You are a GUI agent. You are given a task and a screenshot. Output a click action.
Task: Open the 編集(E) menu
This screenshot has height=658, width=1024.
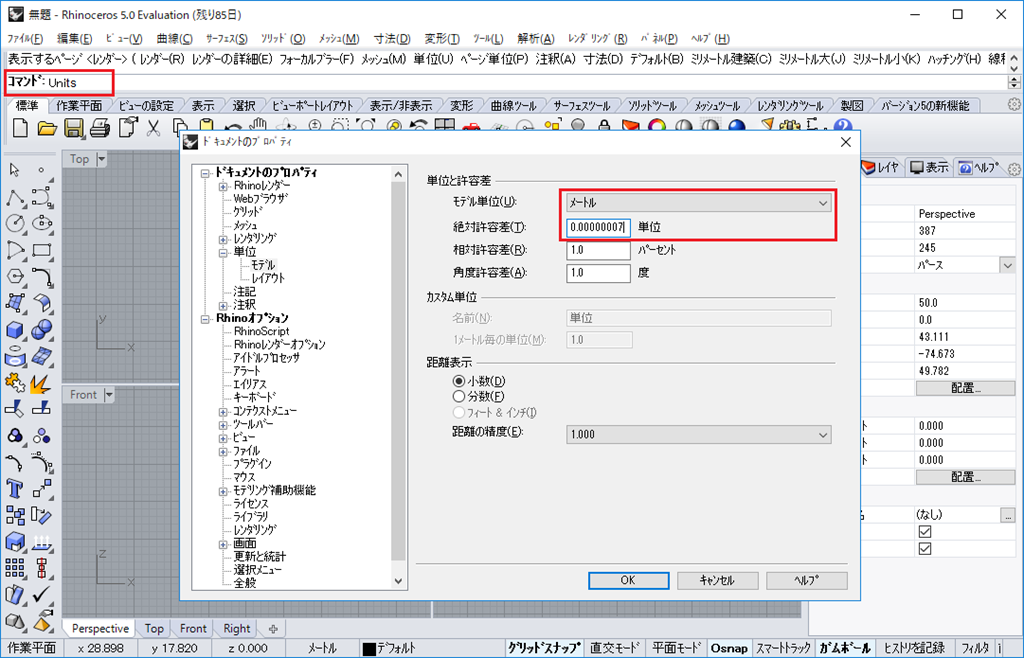(x=74, y=39)
